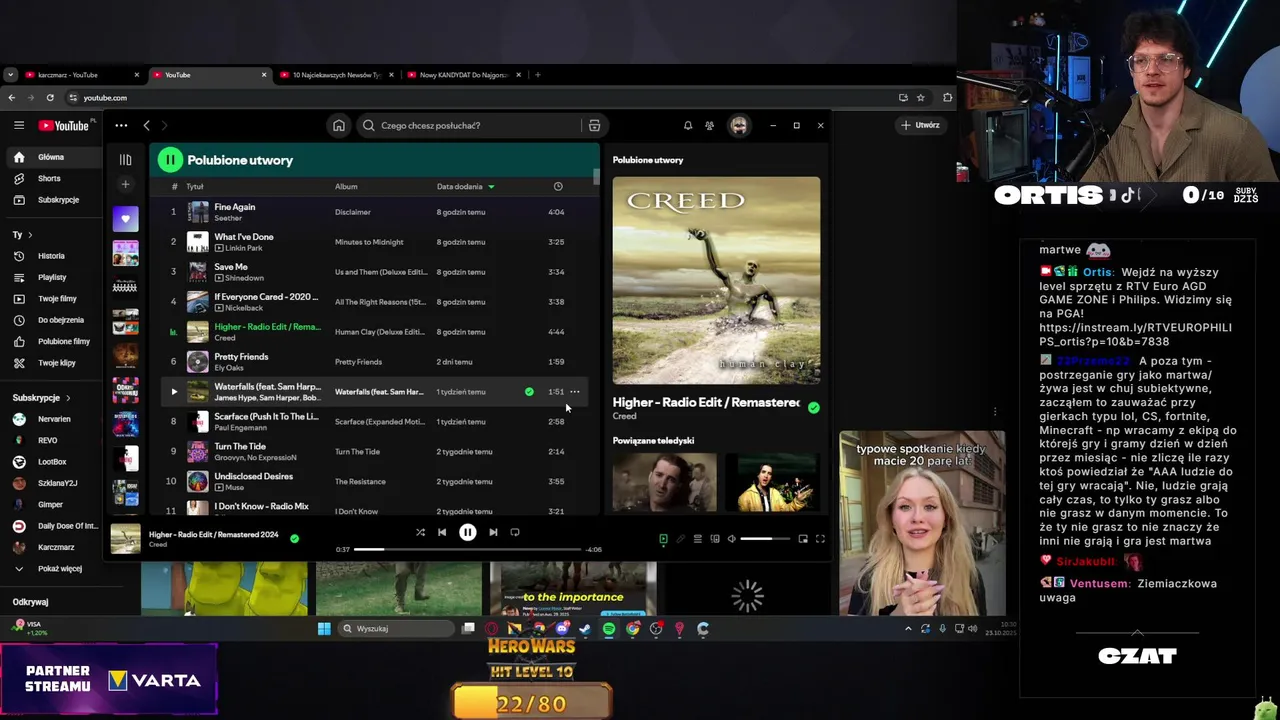Open new browser tab plus button
This screenshot has height=720, width=1280.
tap(537, 75)
